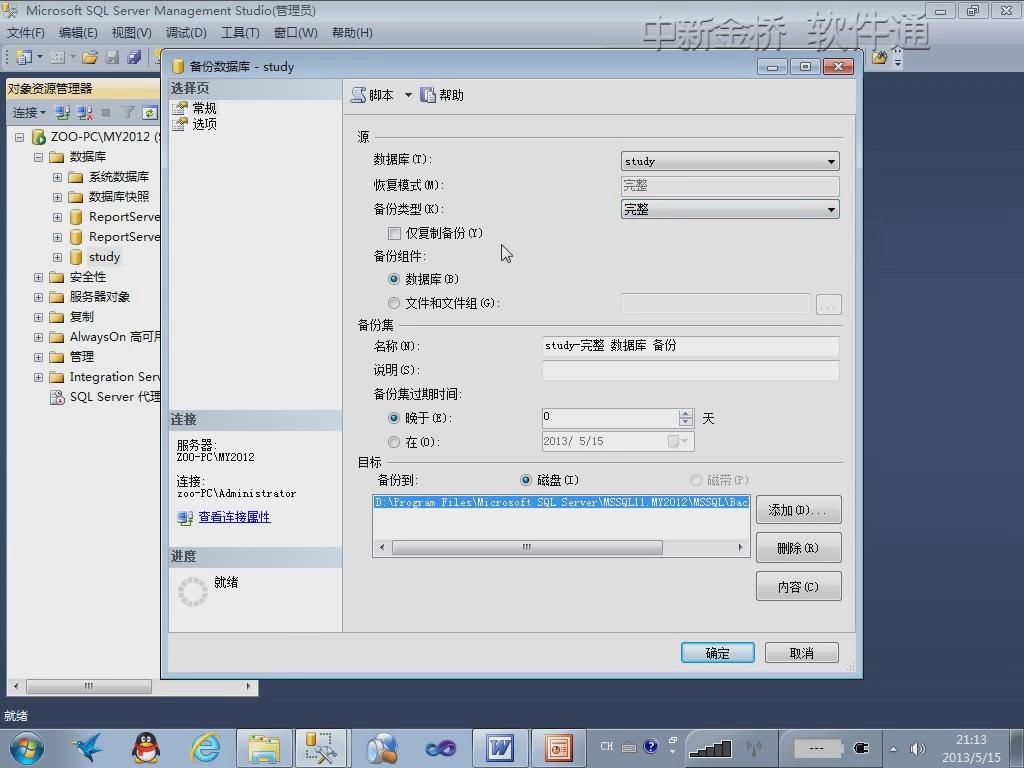Open the 帮助(H) menu
Image resolution: width=1024 pixels, height=768 pixels.
[352, 33]
